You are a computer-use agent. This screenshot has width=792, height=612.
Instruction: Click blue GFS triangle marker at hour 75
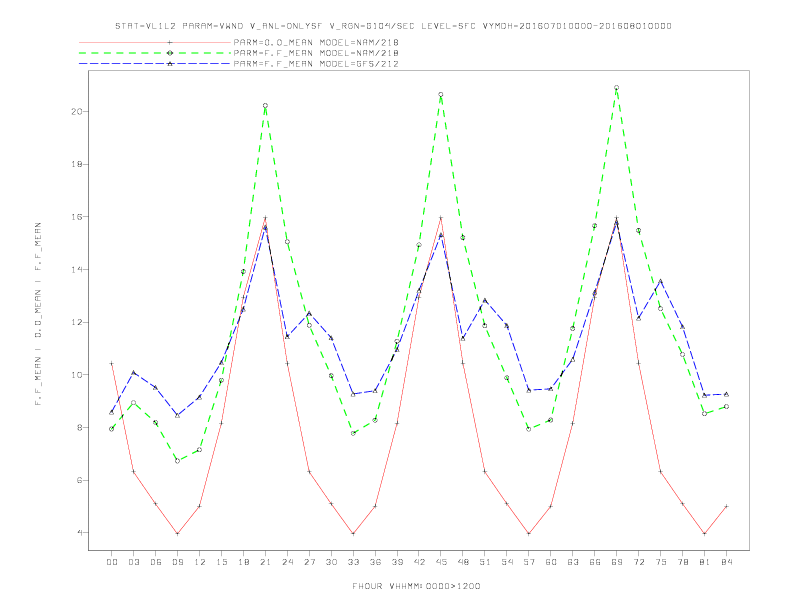(x=661, y=281)
